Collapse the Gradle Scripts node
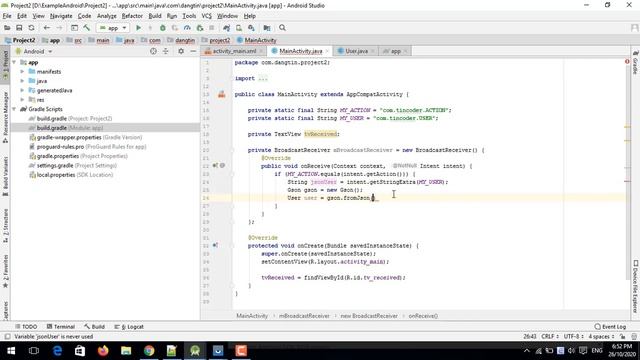Image resolution: width=640 pixels, height=360 pixels. click(14, 109)
